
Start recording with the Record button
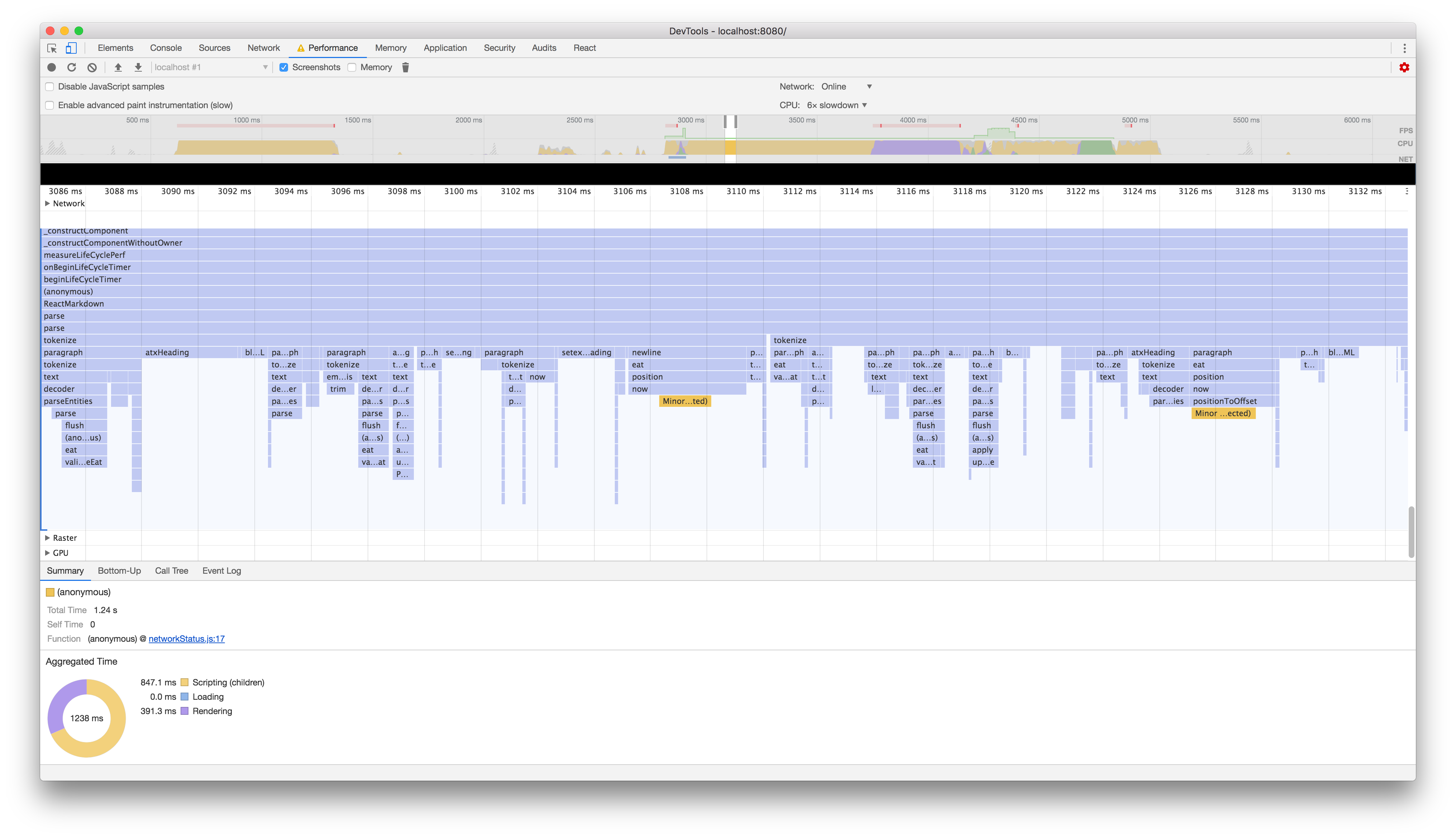point(51,67)
